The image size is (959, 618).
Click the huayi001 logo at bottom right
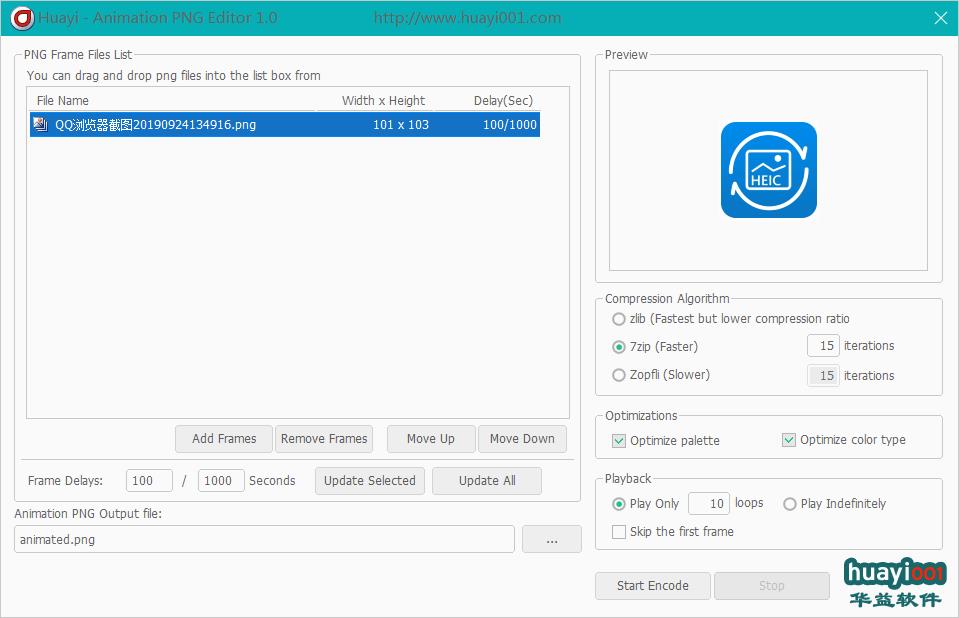(894, 583)
